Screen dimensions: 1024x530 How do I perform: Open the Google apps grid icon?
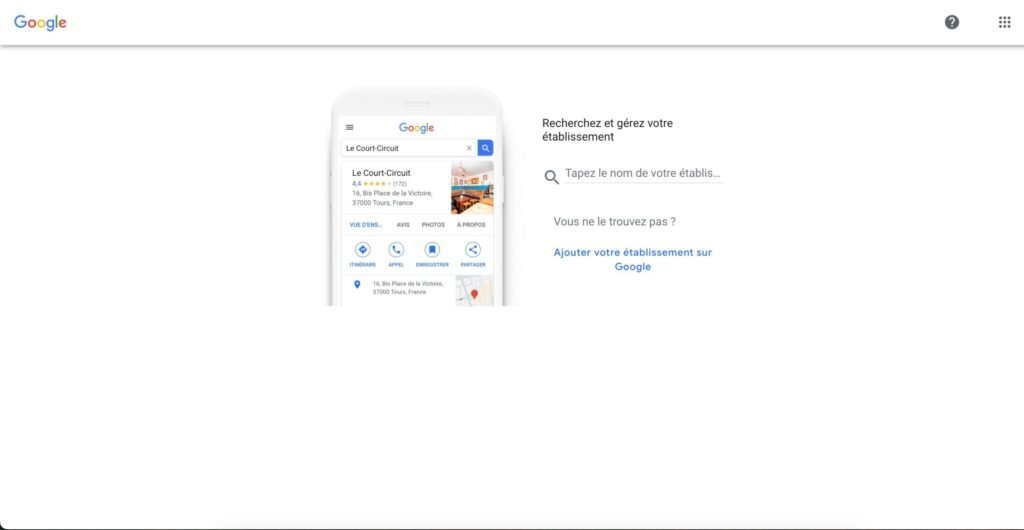[x=1004, y=22]
